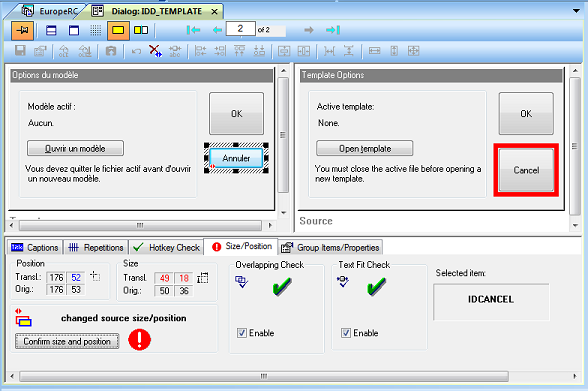
Task: Toggle the pin icon in the toolbar
Action: point(22,30)
